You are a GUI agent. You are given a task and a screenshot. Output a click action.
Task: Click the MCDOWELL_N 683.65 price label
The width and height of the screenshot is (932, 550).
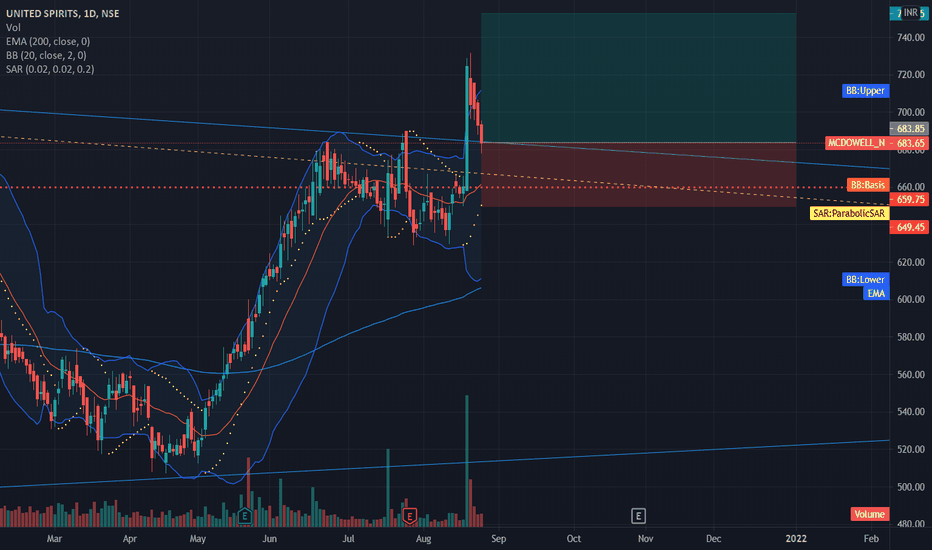point(877,143)
